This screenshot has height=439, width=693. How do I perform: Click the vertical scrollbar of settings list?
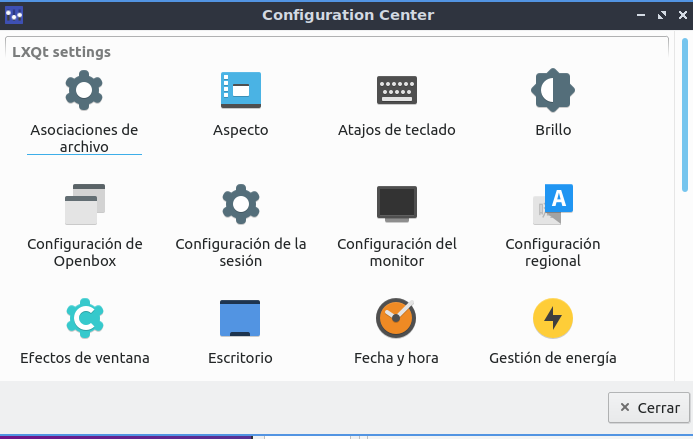(x=685, y=115)
